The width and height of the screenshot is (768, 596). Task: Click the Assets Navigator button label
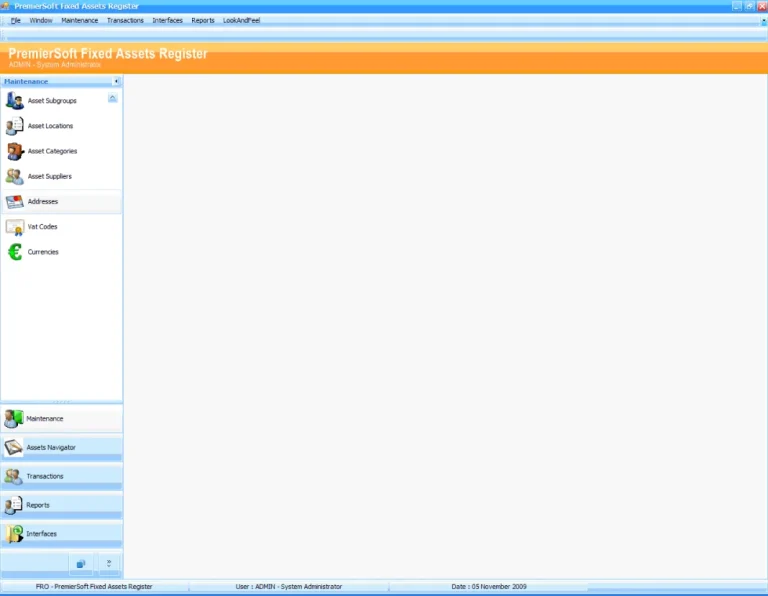pyautogui.click(x=51, y=447)
